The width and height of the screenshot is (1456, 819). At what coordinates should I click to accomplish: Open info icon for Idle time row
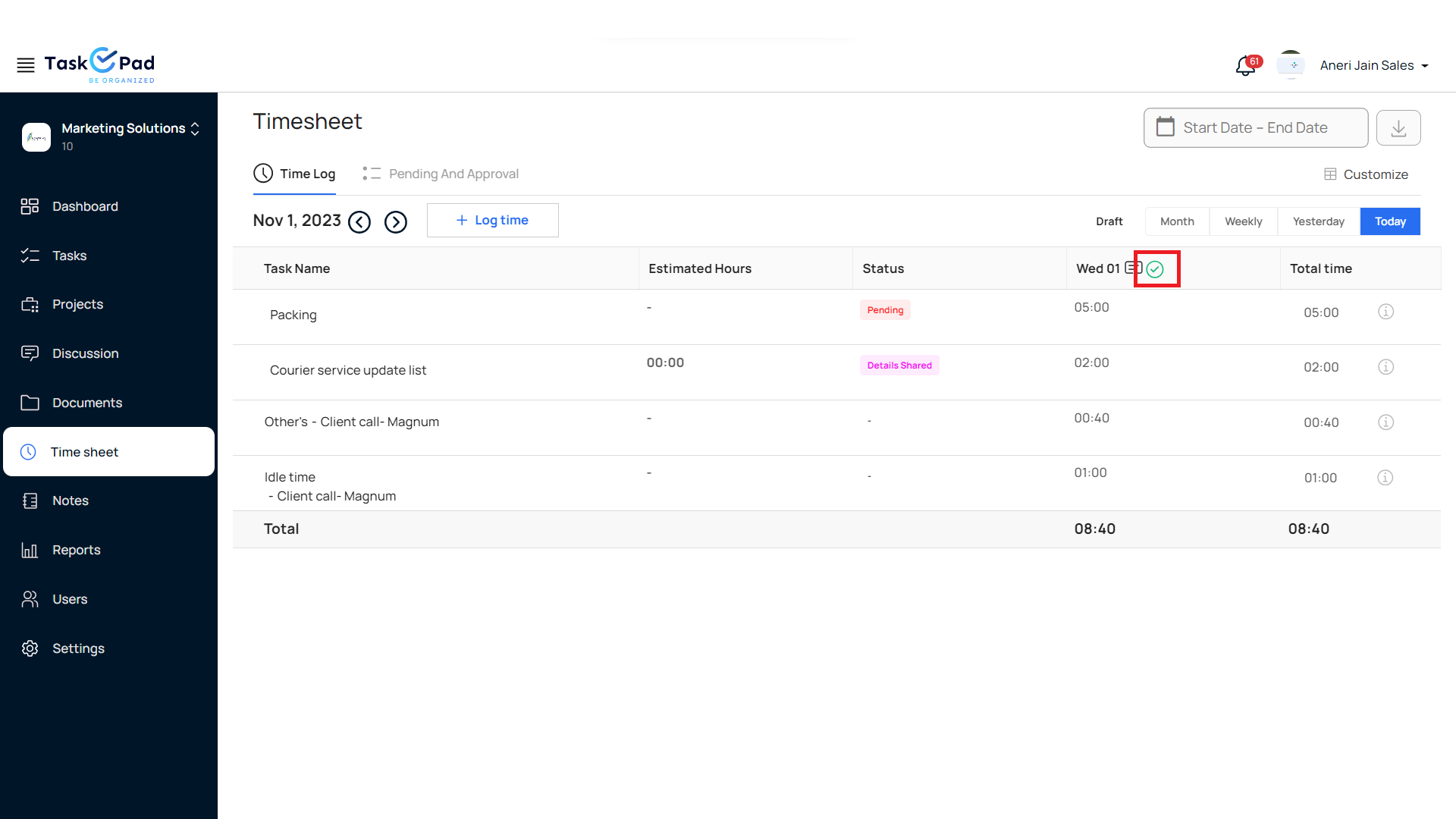point(1385,478)
